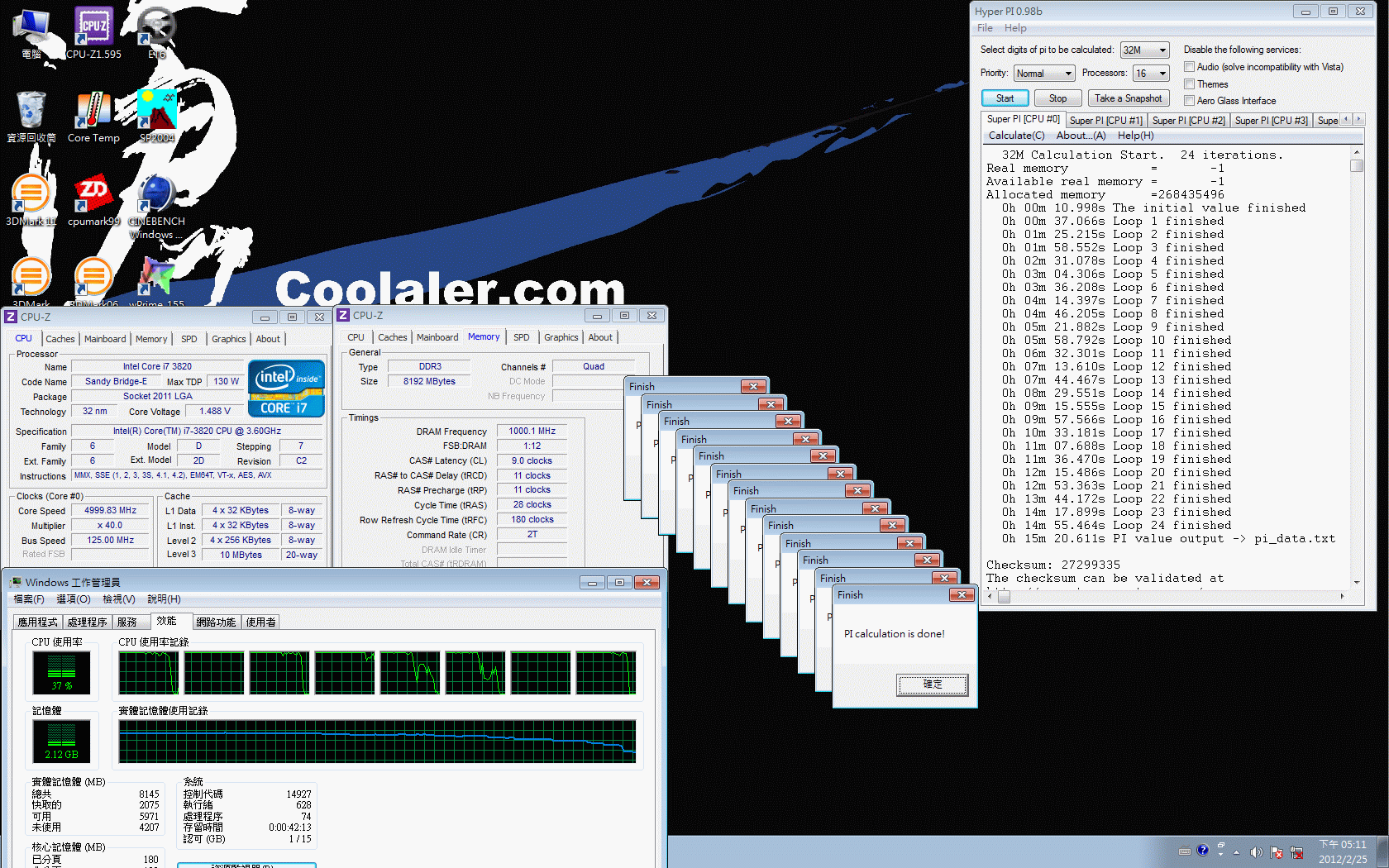Click the taskbar clock showing 下午 05:11

tap(1343, 851)
